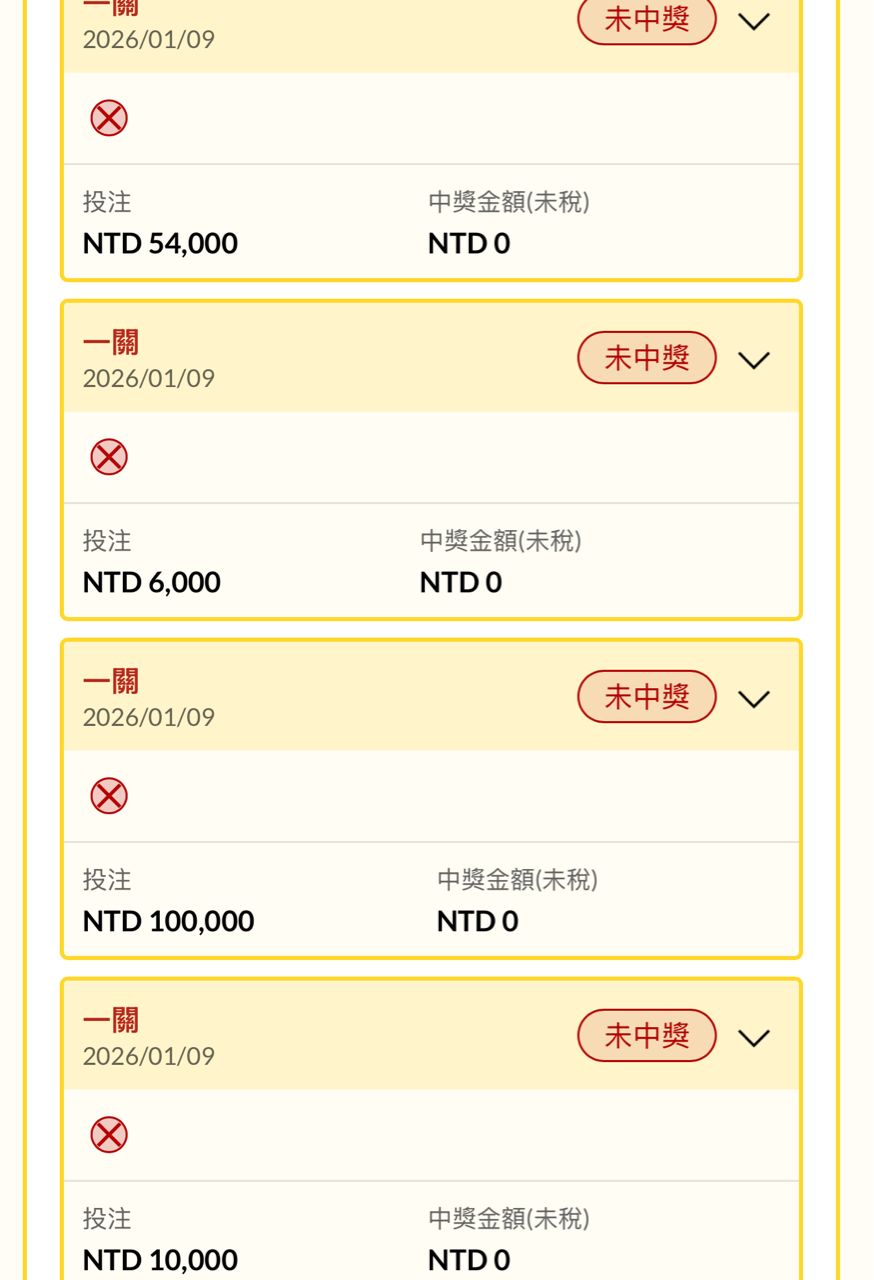The width and height of the screenshot is (874, 1280).
Task: Click the red X icon in the NTD 6,000 card
Action: [109, 458]
